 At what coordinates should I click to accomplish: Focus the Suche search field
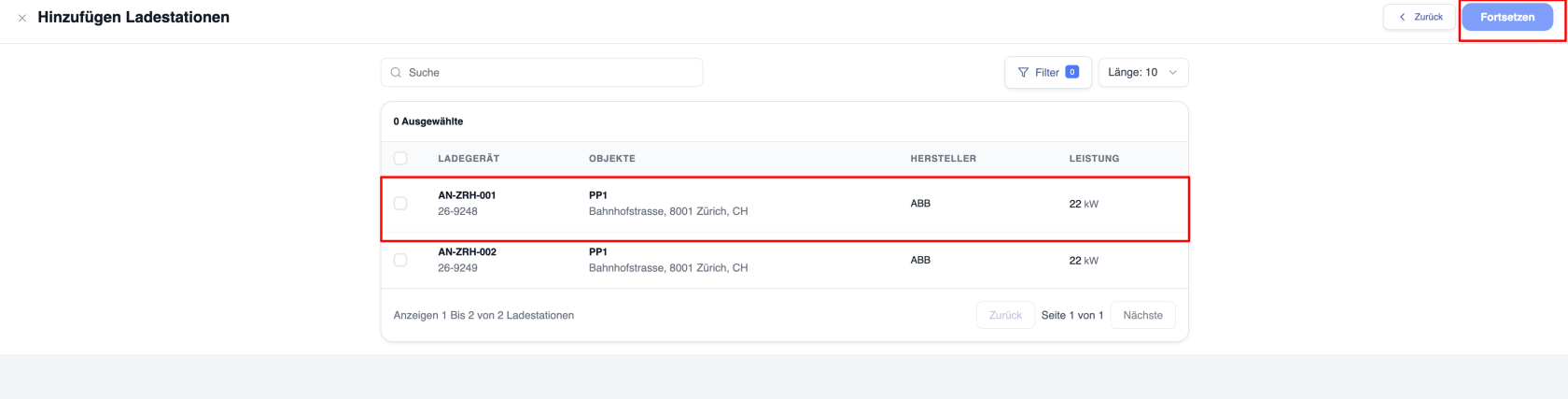pos(541,72)
